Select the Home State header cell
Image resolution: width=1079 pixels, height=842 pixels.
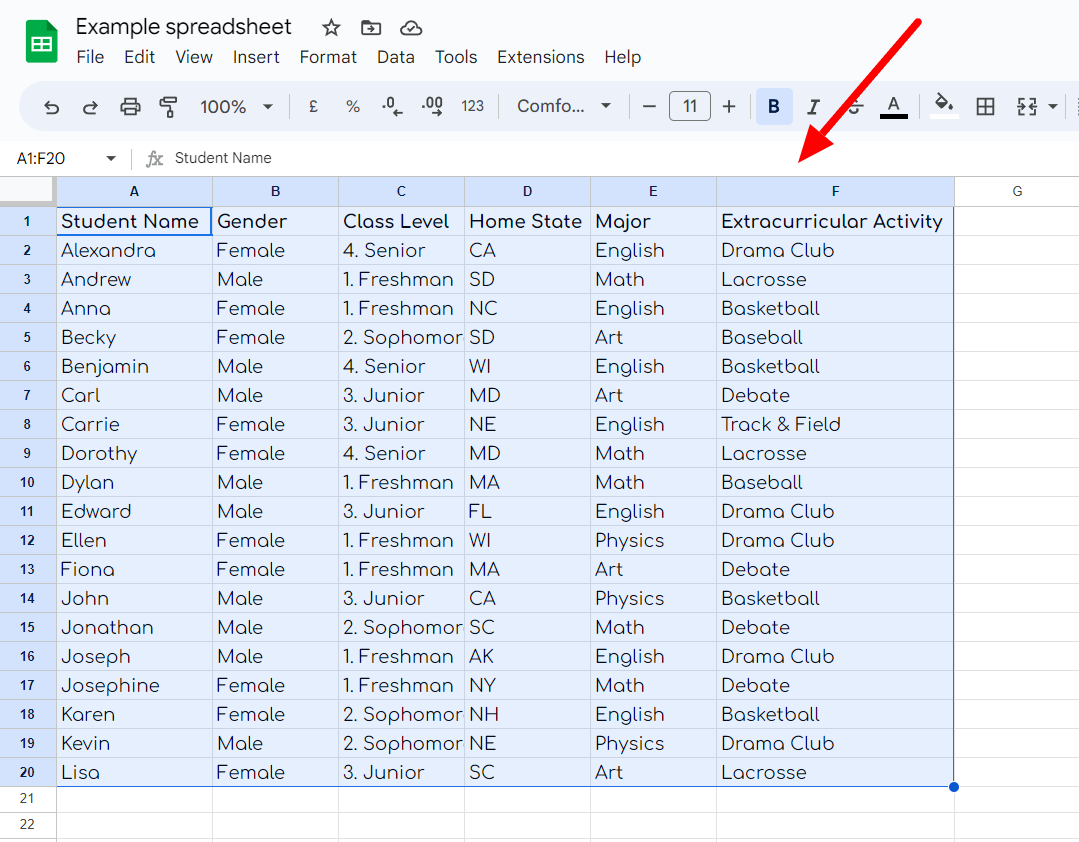527,222
